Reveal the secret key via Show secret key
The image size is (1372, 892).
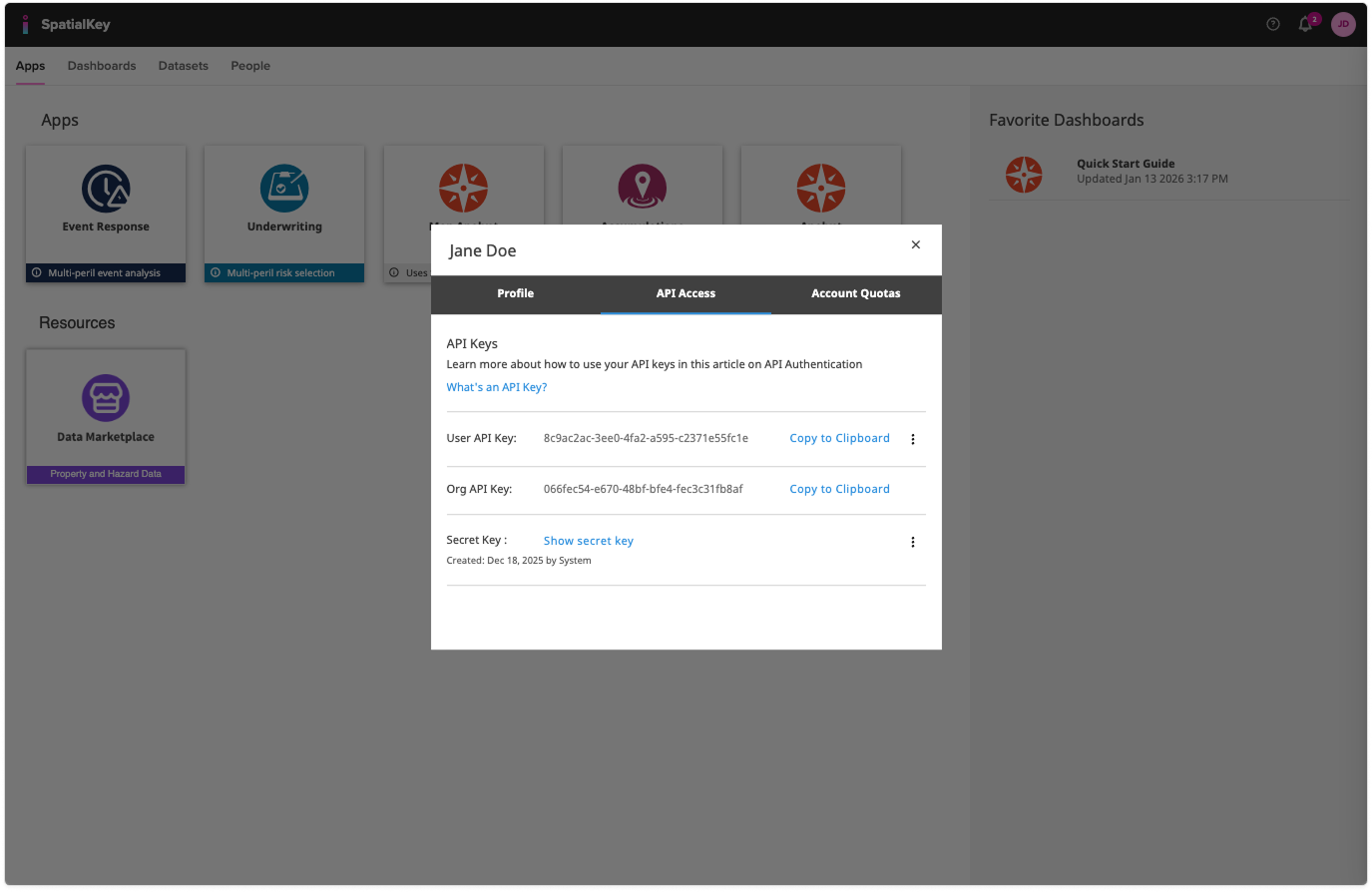[x=588, y=540]
